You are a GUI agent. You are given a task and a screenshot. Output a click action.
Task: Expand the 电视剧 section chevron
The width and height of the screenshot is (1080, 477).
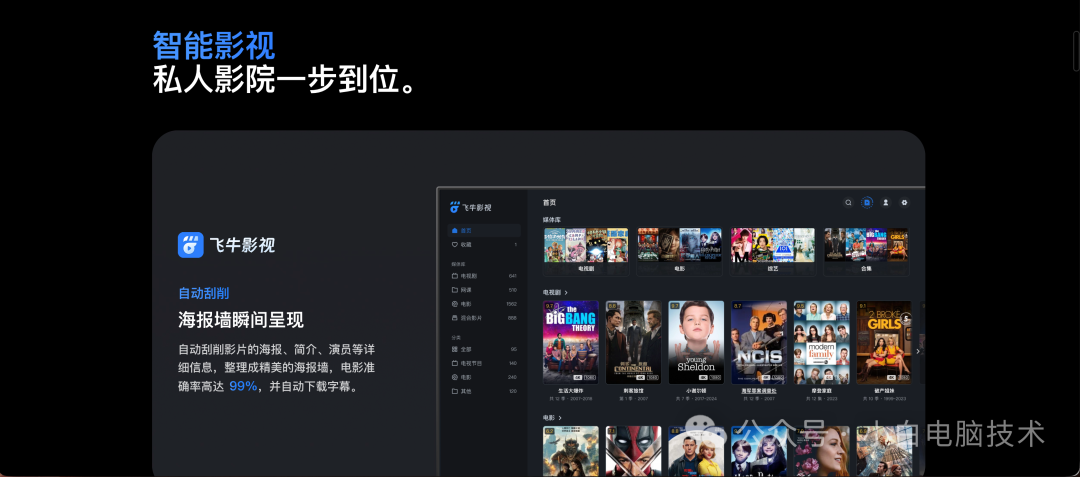(566, 293)
